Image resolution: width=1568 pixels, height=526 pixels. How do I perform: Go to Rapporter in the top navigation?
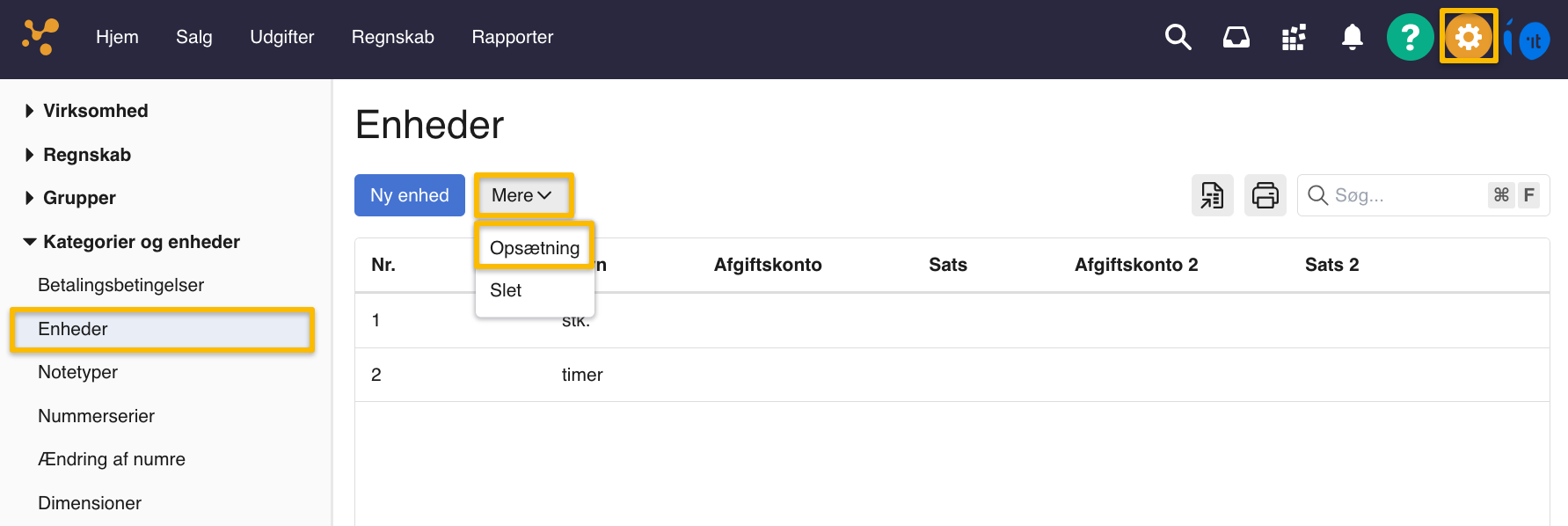coord(512,37)
